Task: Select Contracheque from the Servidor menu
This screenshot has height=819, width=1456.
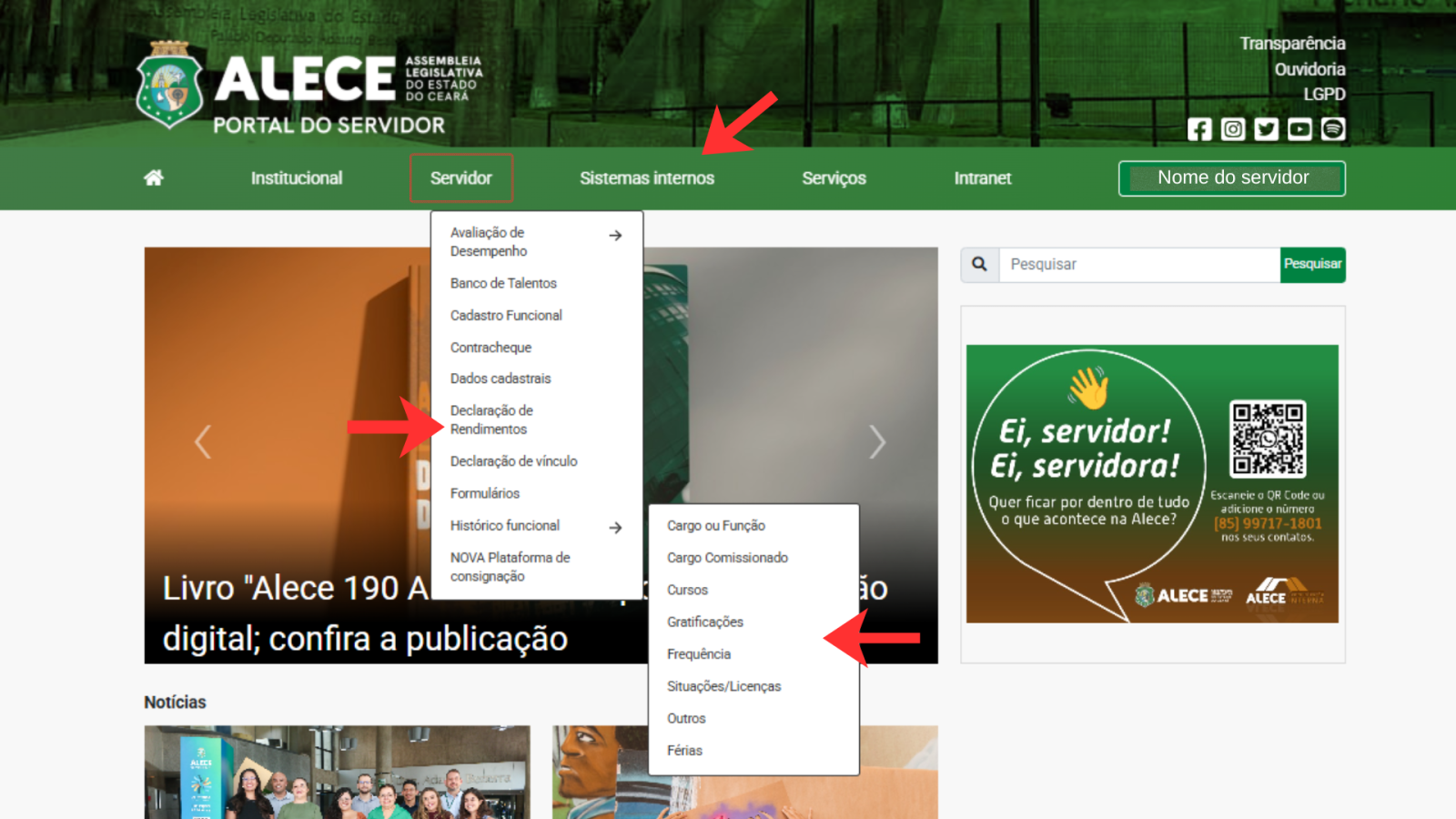Action: click(490, 348)
